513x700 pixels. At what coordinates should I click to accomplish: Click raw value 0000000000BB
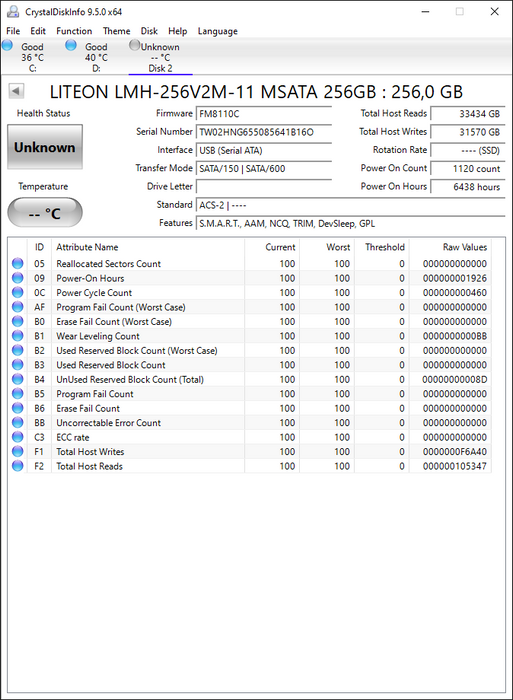(x=455, y=336)
